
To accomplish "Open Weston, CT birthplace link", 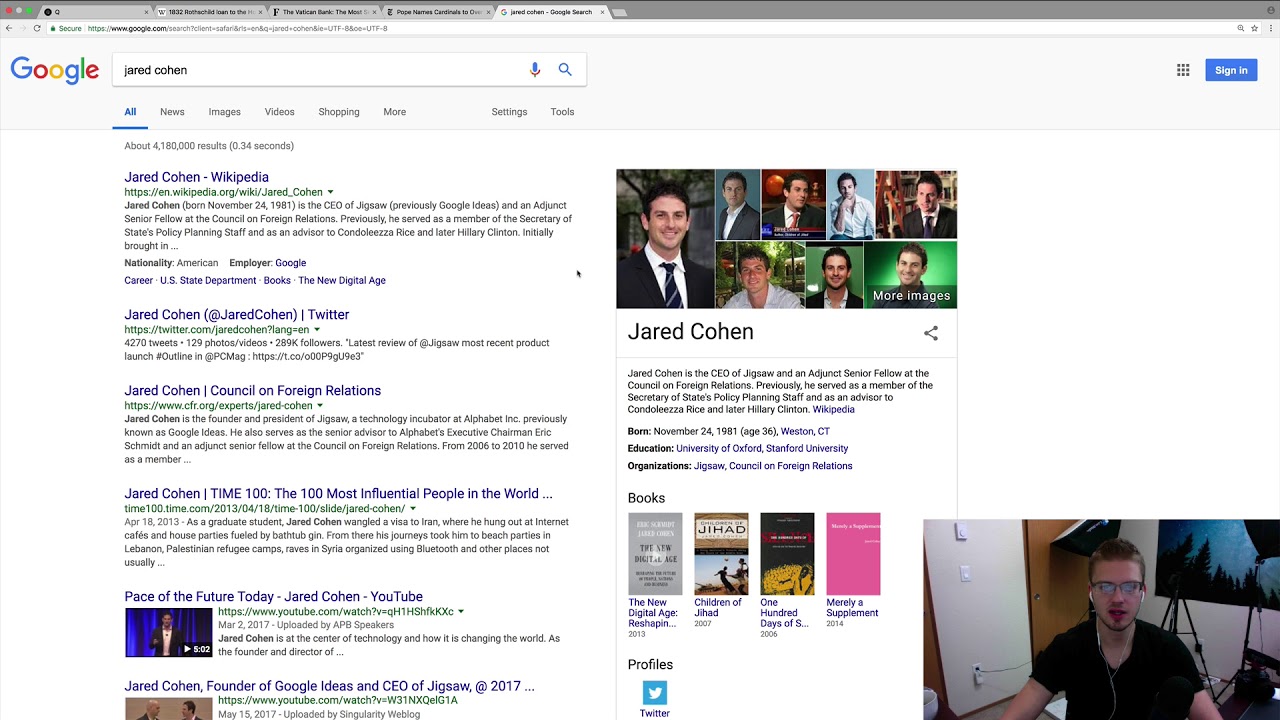I will point(805,431).
